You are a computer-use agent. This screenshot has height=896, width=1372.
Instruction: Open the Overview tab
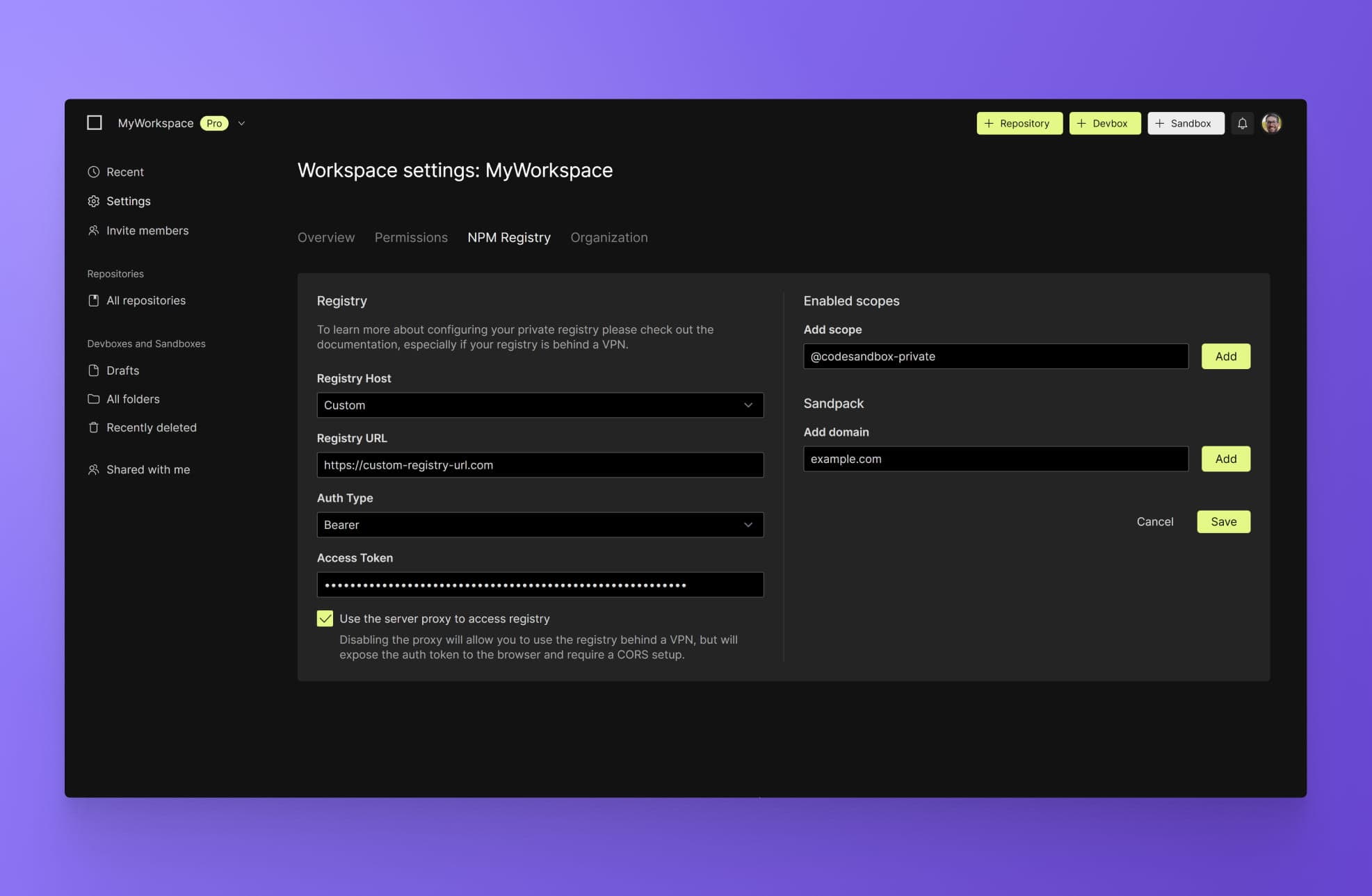click(x=326, y=237)
